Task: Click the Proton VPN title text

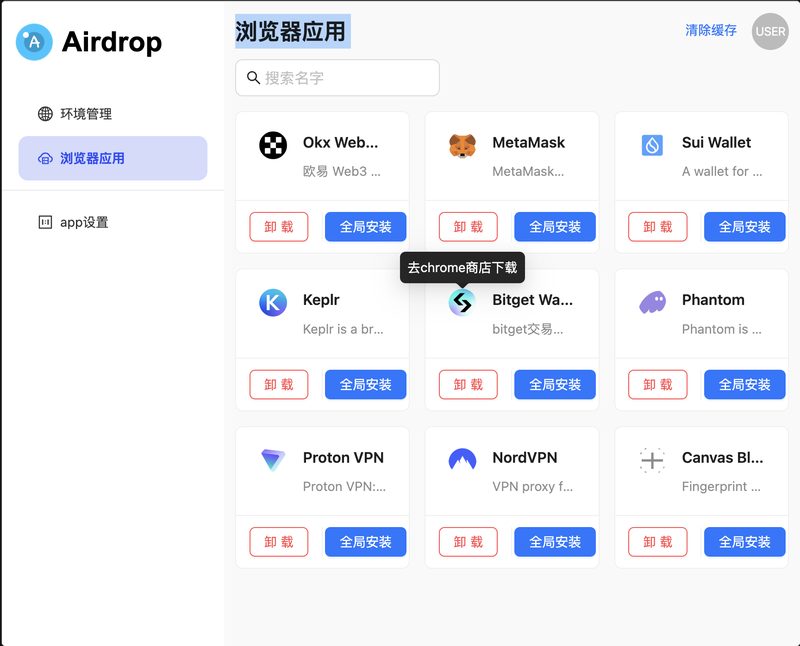Action: click(343, 458)
